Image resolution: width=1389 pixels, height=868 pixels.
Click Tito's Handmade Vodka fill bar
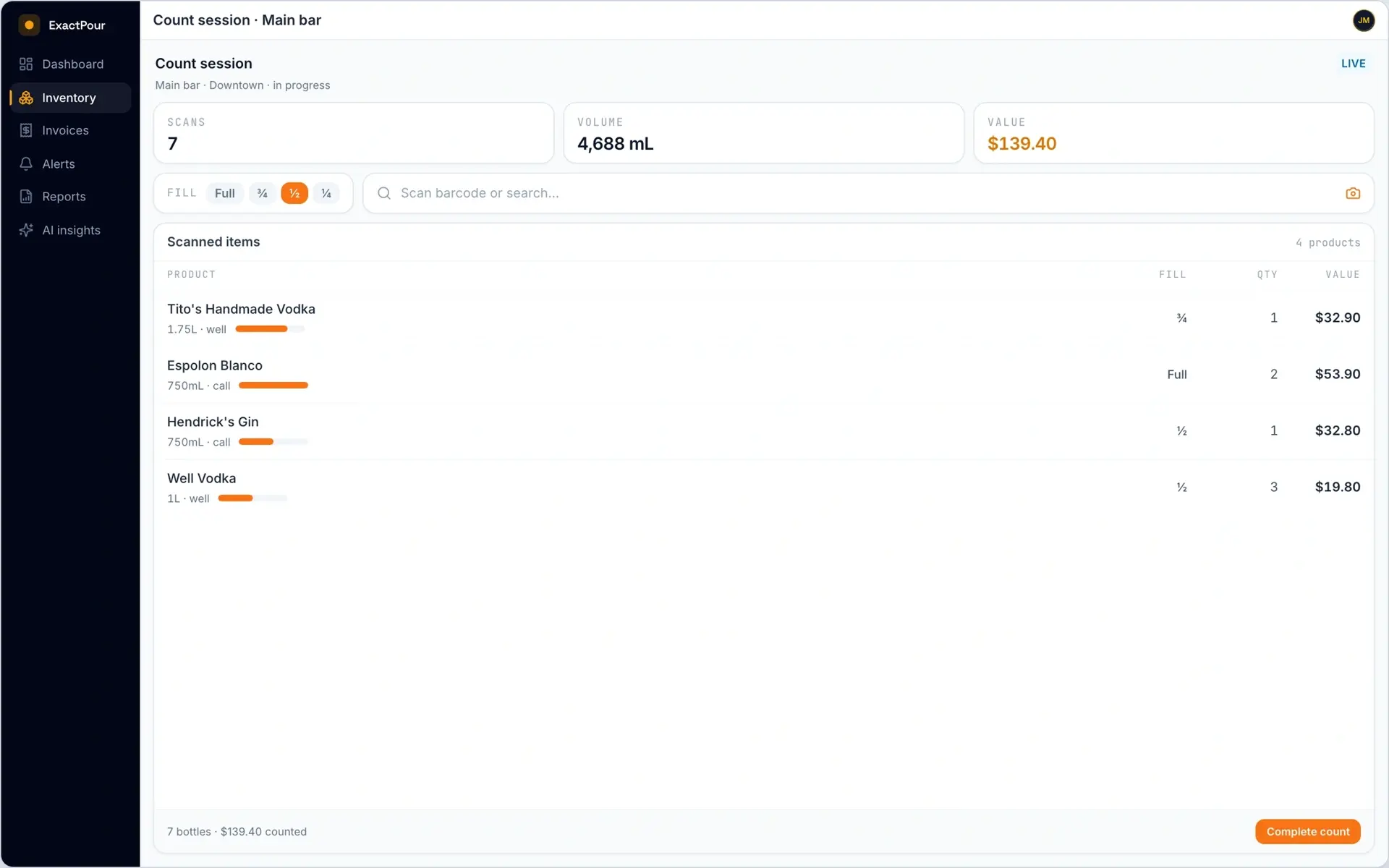click(x=270, y=329)
